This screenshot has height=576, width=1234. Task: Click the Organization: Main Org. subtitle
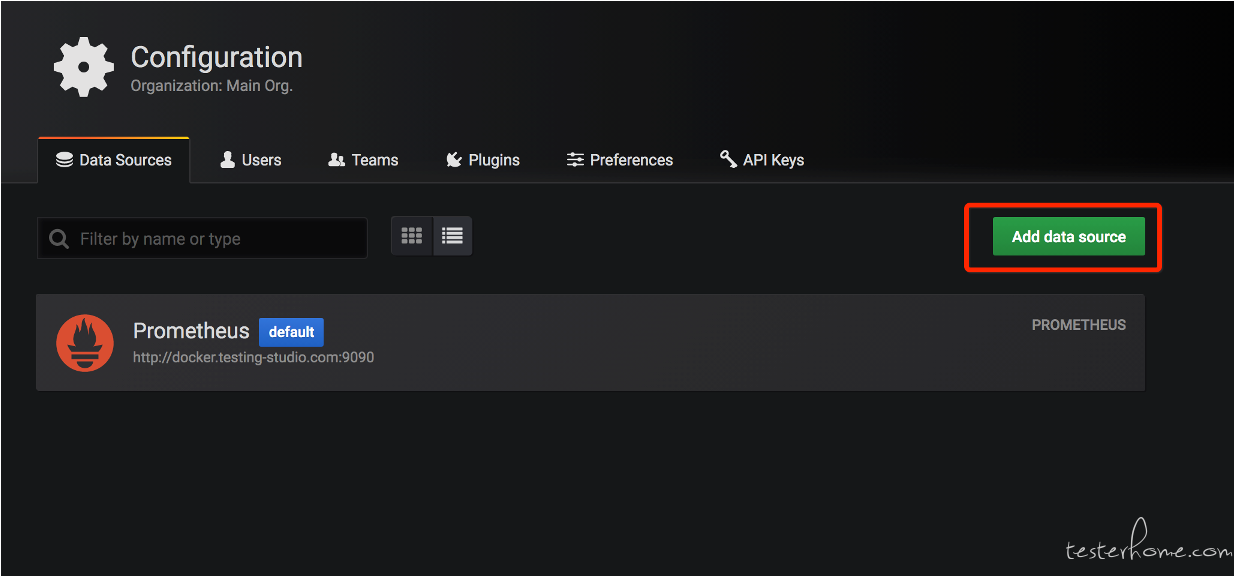point(211,86)
